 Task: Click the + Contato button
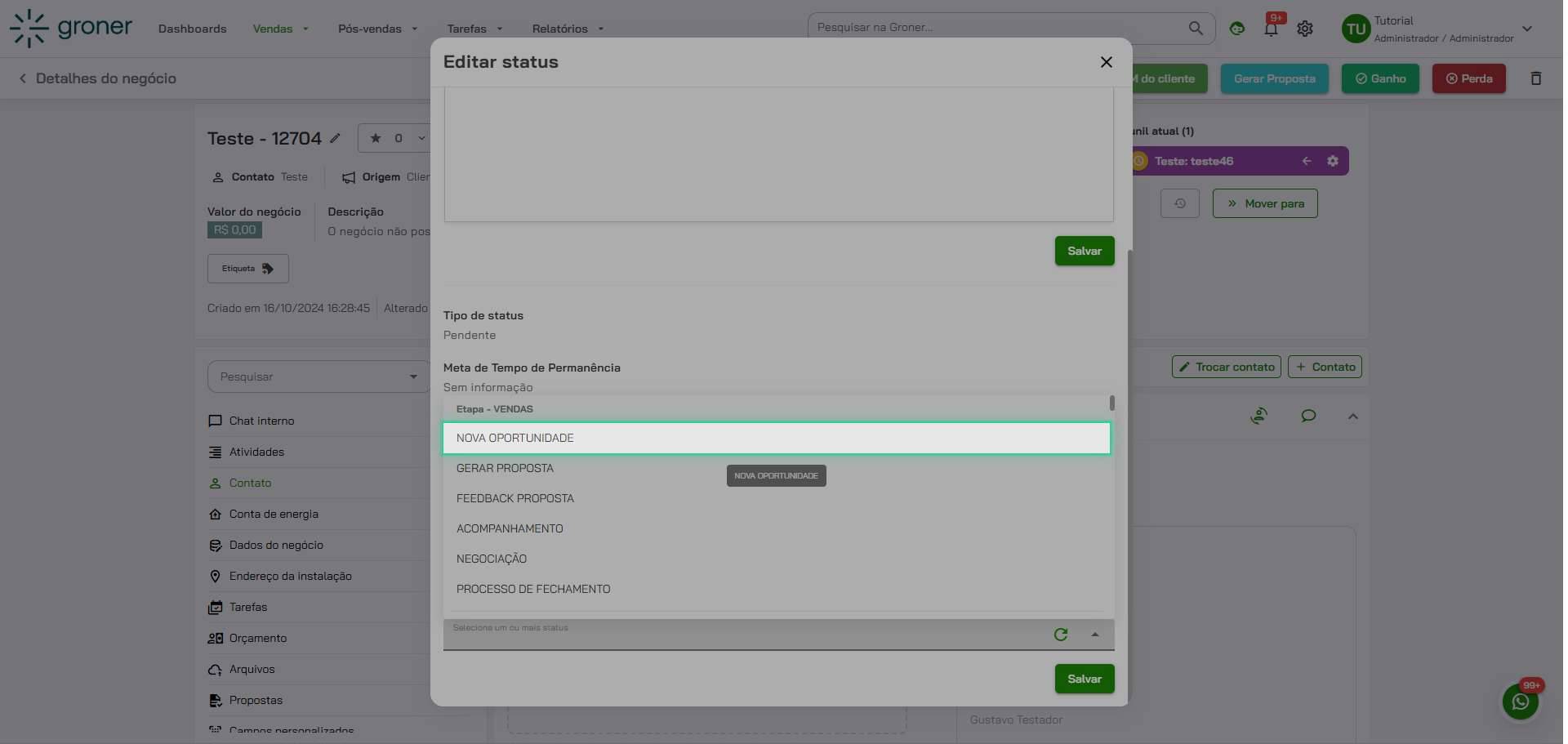(1325, 367)
